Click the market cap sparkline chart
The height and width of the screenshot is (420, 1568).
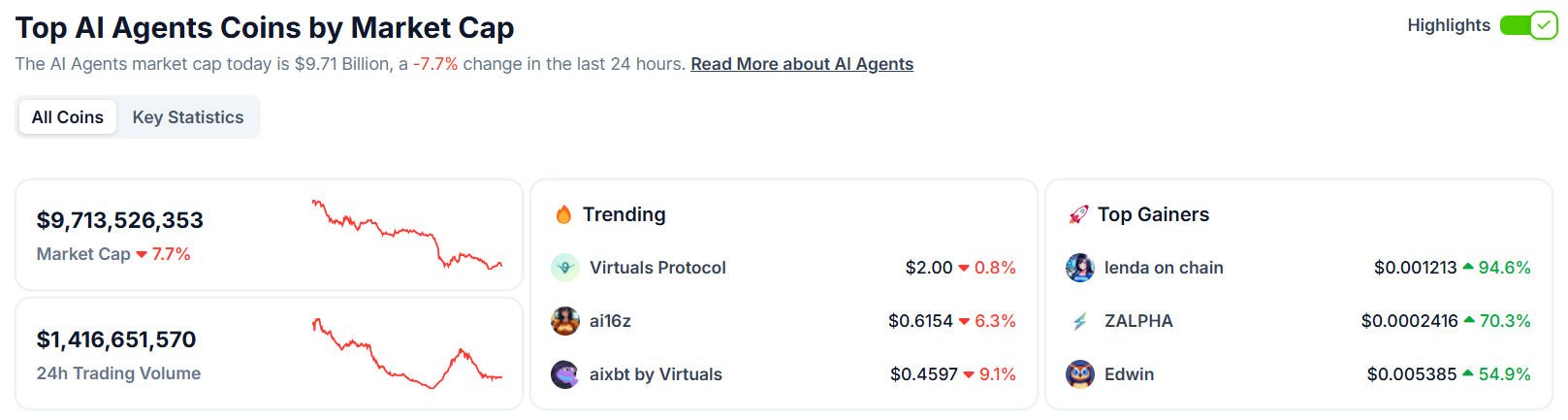[407, 234]
